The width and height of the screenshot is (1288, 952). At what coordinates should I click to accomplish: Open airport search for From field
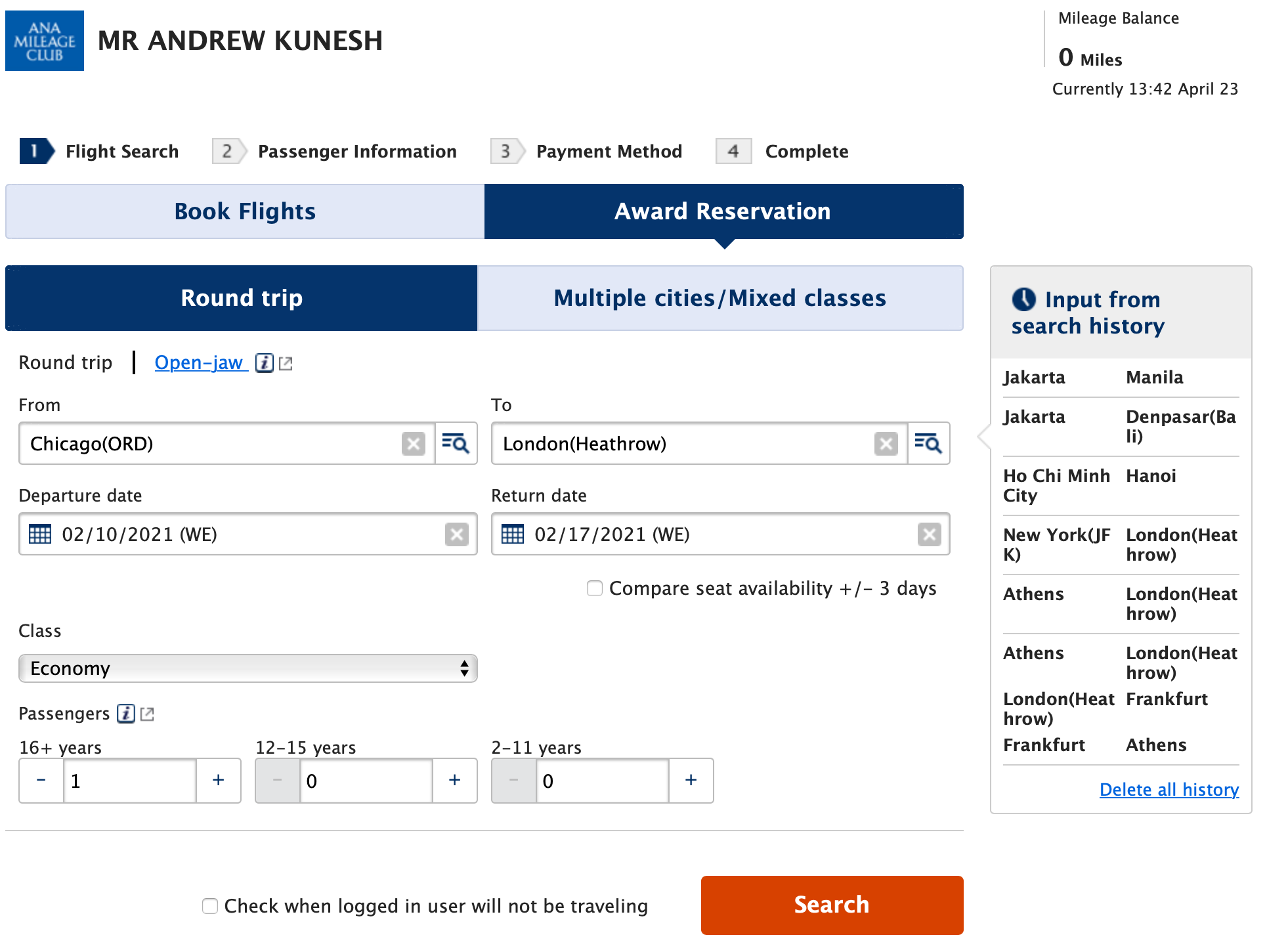click(456, 444)
